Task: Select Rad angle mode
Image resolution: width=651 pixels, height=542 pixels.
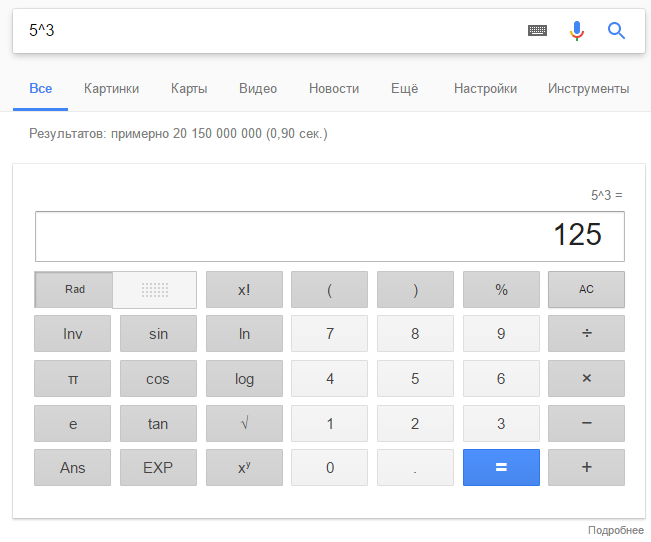Action: (x=74, y=289)
